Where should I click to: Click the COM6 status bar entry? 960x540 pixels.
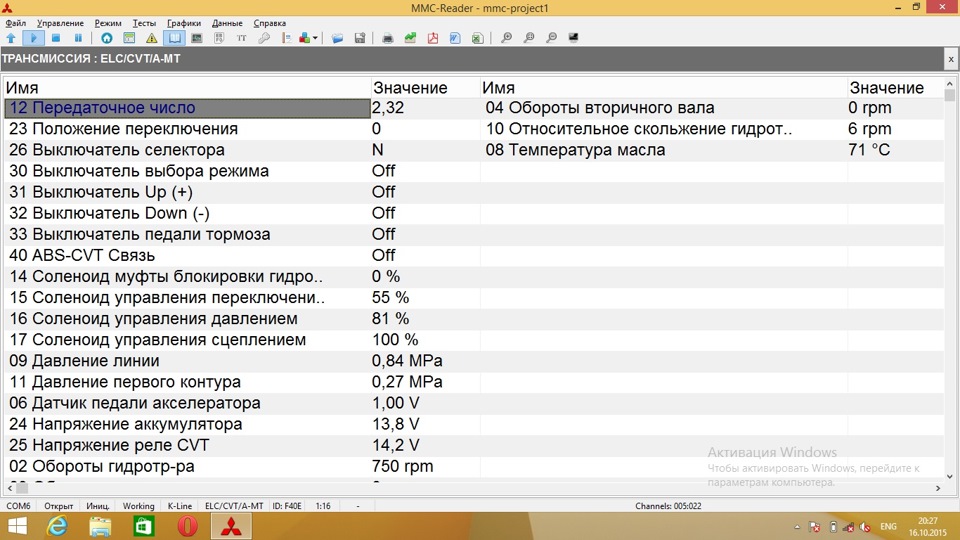[x=18, y=506]
